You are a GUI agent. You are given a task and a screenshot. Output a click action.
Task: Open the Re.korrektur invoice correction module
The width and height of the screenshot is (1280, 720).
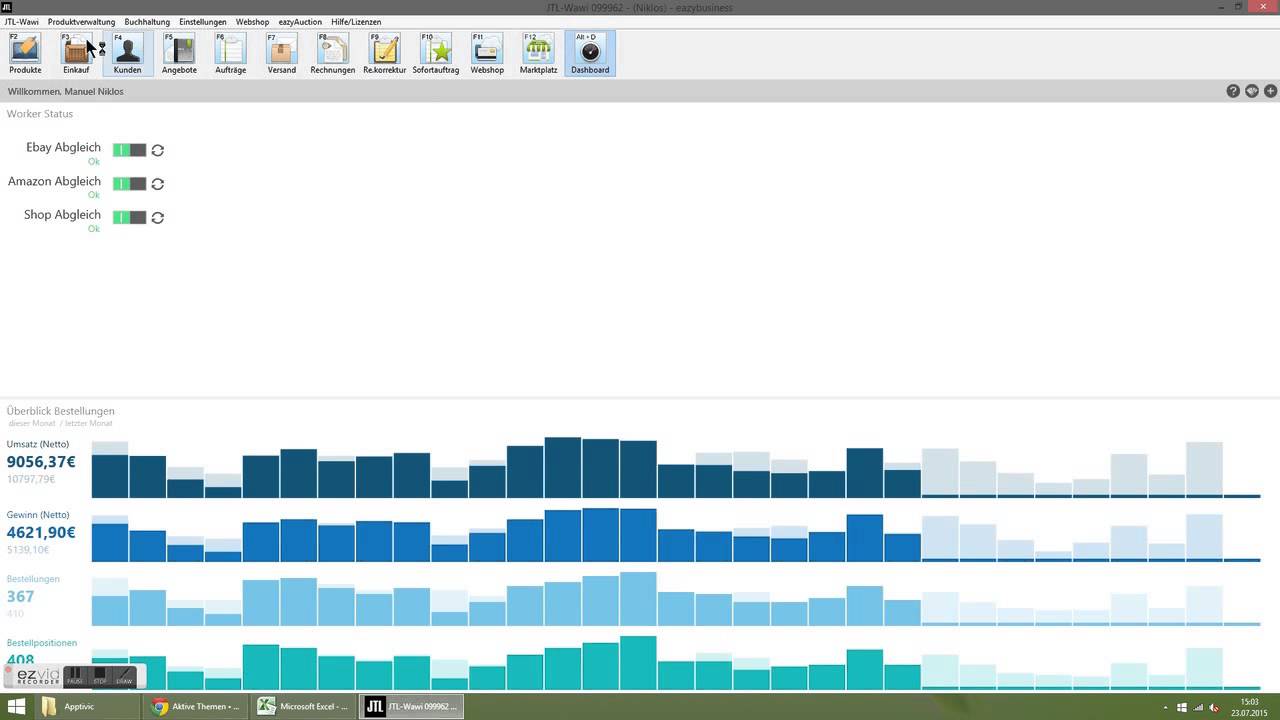[x=384, y=54]
